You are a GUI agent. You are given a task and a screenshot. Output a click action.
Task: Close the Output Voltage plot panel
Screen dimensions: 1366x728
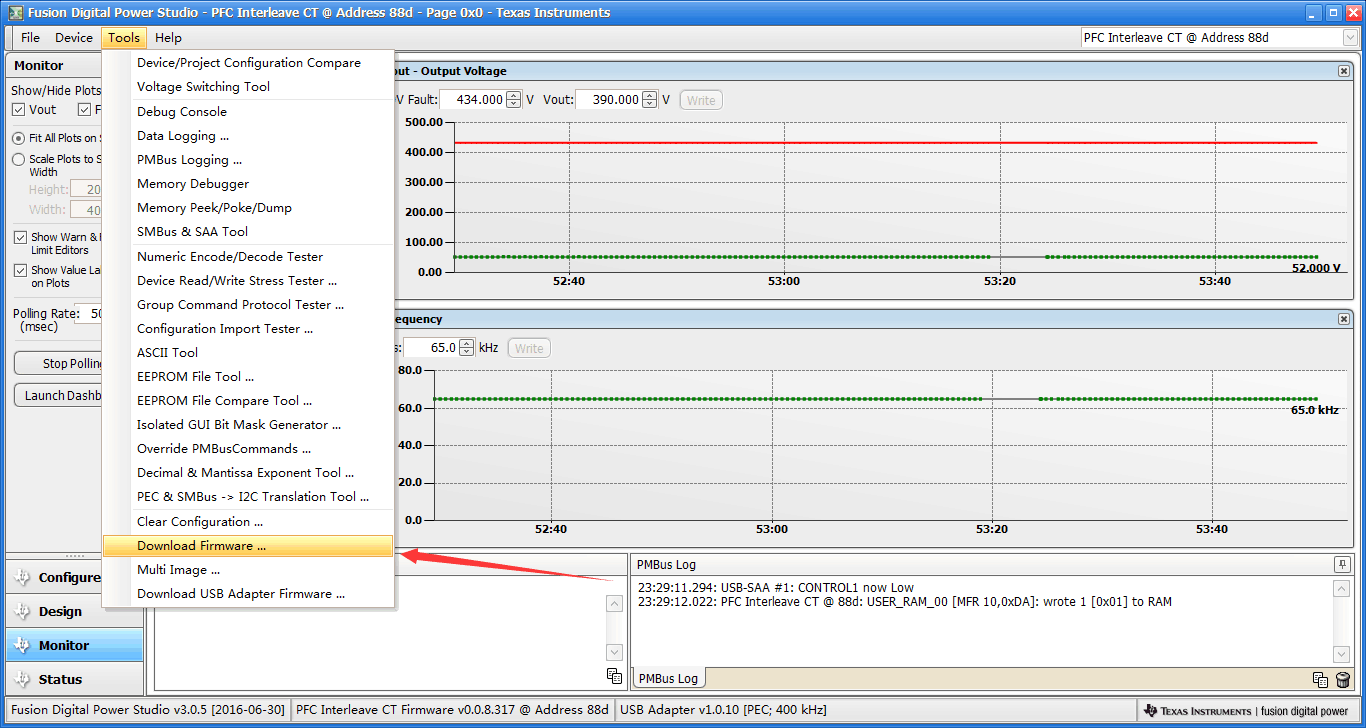1344,71
